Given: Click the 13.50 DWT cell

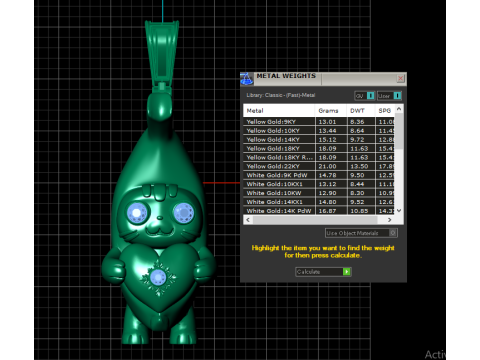Looking at the screenshot, I should tap(361, 166).
